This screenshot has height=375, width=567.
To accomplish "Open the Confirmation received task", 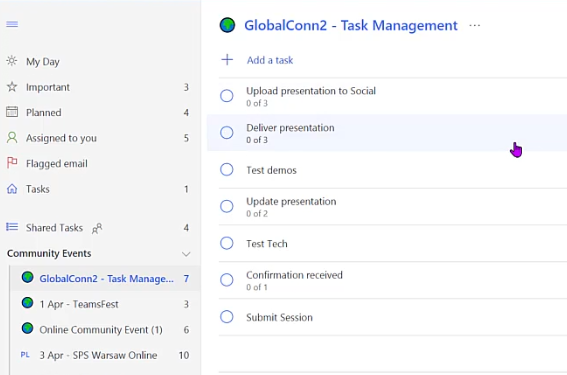I will click(x=393, y=280).
